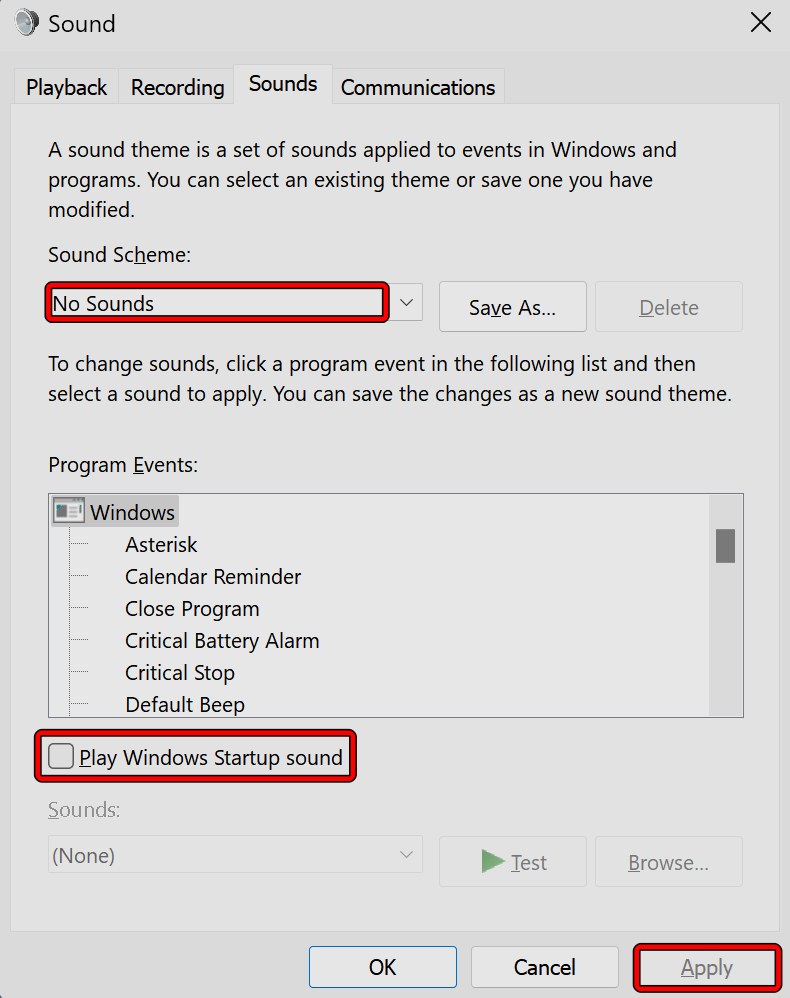Go to the Communications tab
The width and height of the screenshot is (790, 998).
point(418,87)
